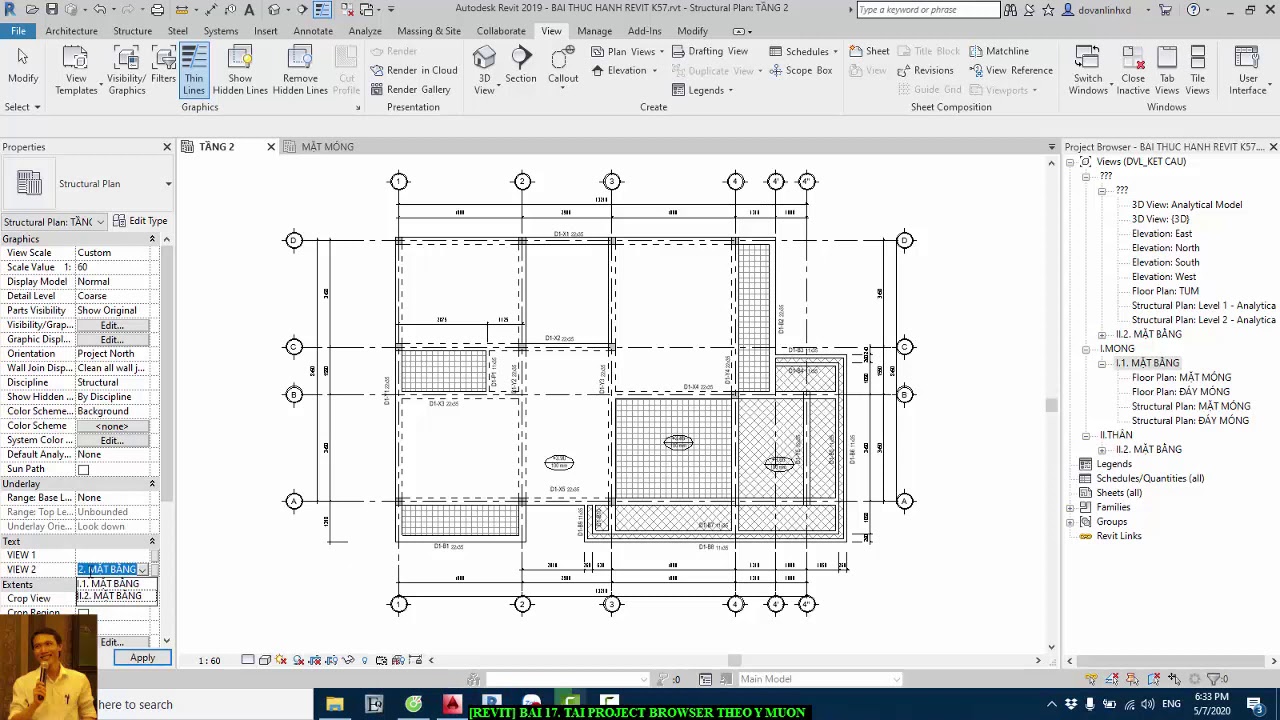Image resolution: width=1280 pixels, height=720 pixels.
Task: Create a new Sheet
Action: click(x=869, y=51)
